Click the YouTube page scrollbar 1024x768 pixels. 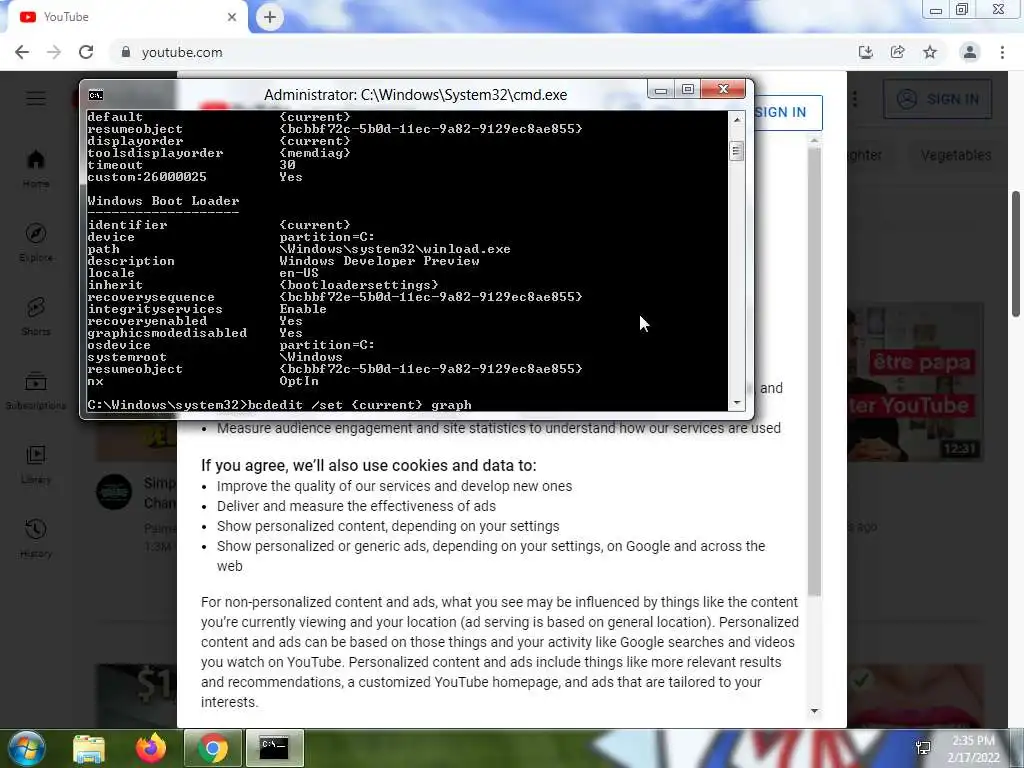tap(1016, 255)
